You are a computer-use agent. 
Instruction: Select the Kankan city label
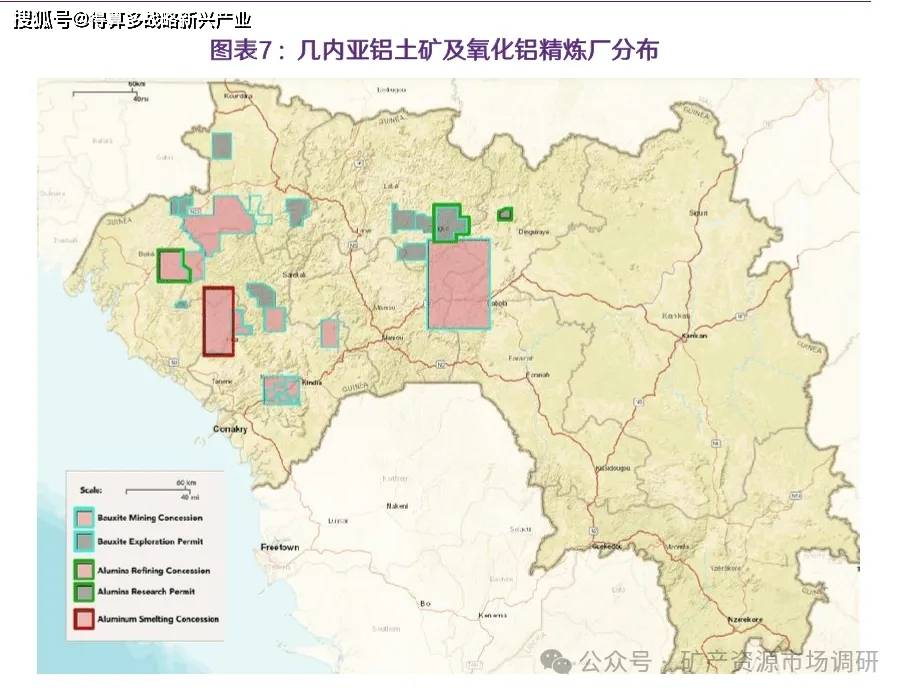click(x=694, y=337)
